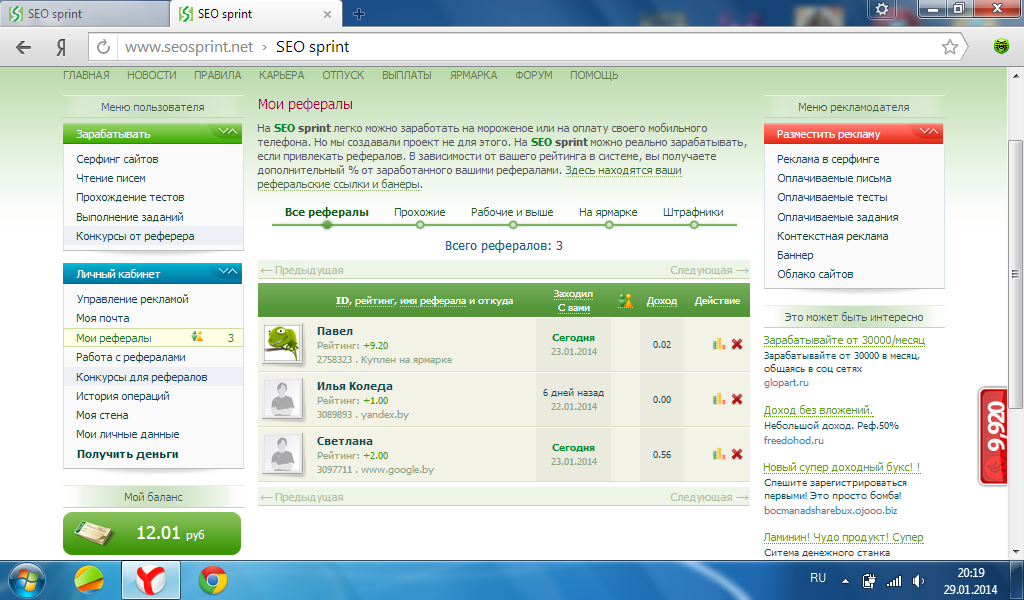This screenshot has width=1024, height=600.
Task: Open Светлана's avatar picture
Action: pos(283,453)
